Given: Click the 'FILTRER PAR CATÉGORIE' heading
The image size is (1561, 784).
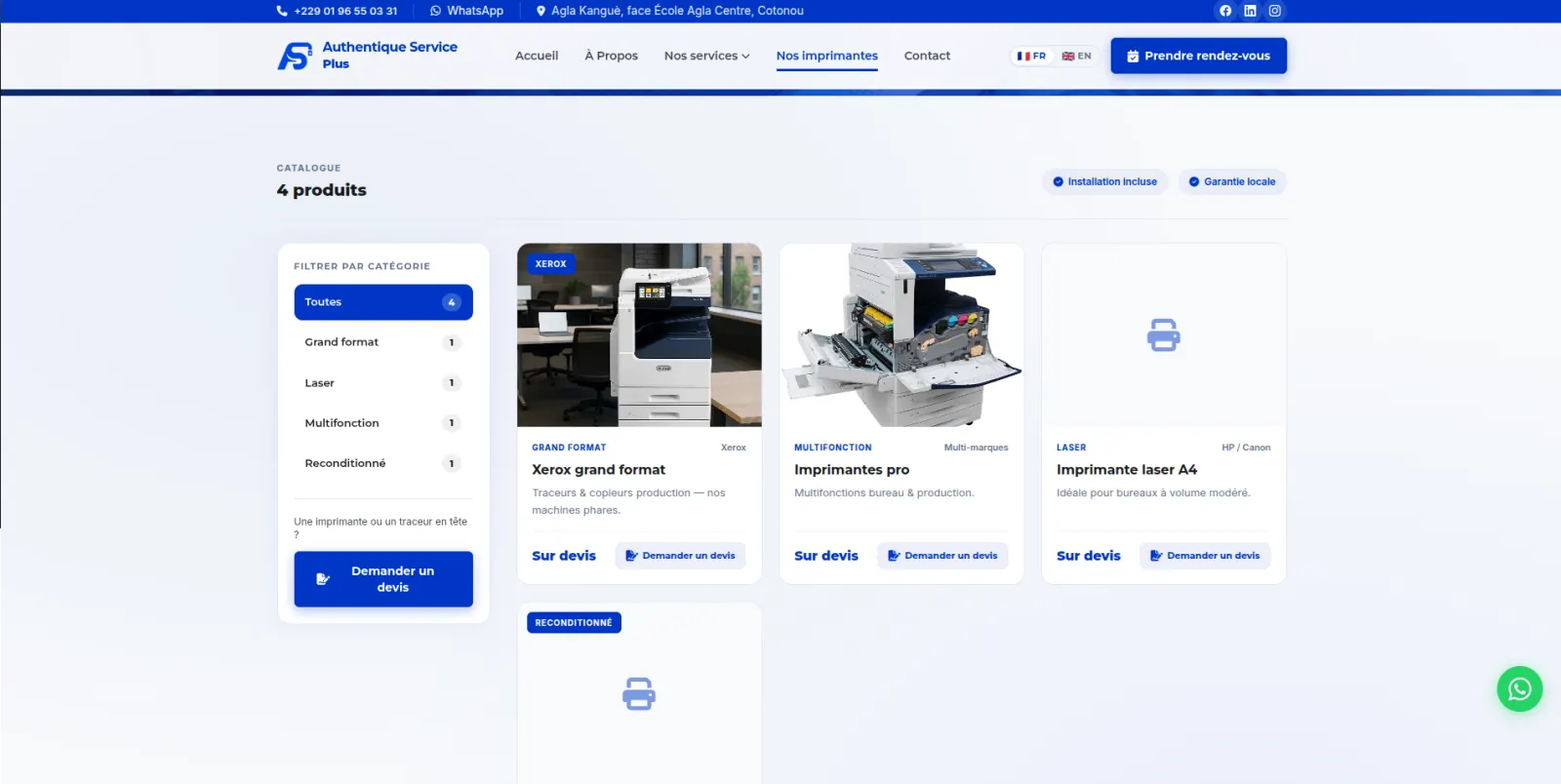Looking at the screenshot, I should [x=362, y=266].
